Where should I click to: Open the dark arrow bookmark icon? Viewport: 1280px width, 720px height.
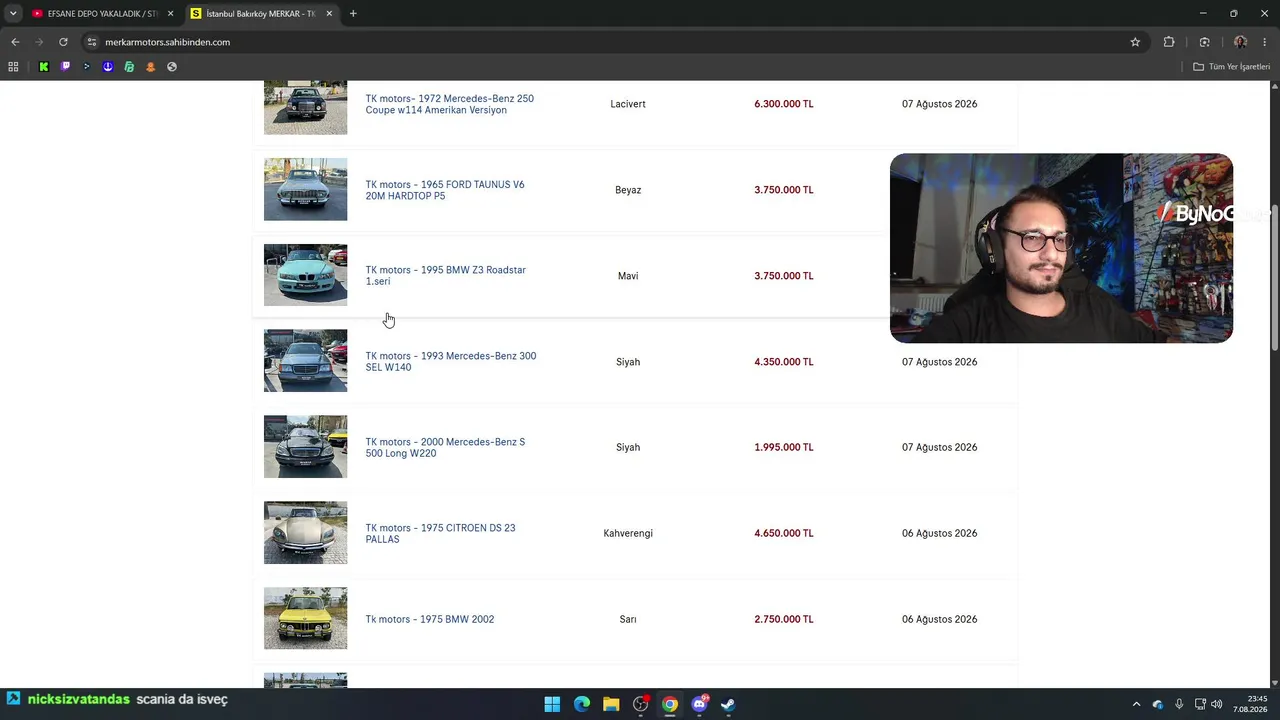(87, 67)
